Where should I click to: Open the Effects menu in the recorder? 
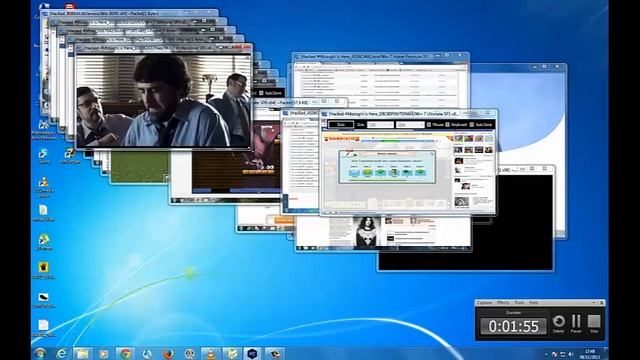tap(503, 303)
